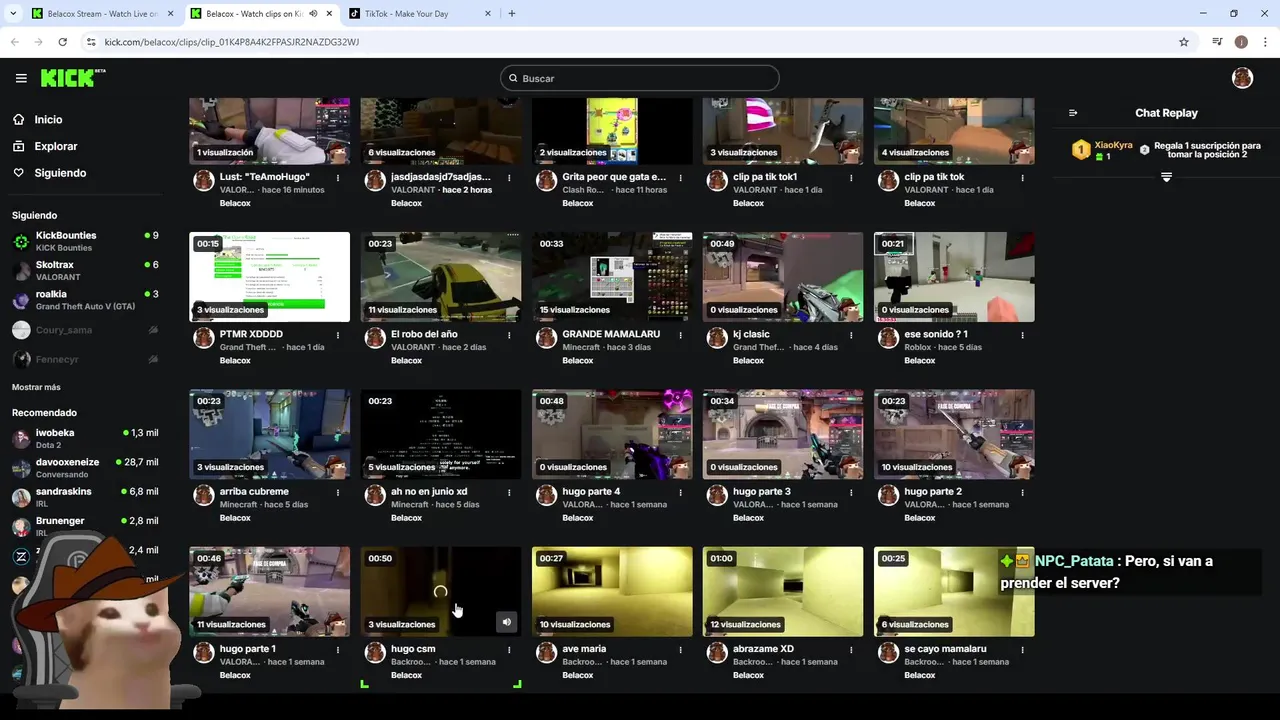Viewport: 1280px width, 720px height.
Task: Play hugo parte 4 clip thumbnail
Action: pos(612,434)
